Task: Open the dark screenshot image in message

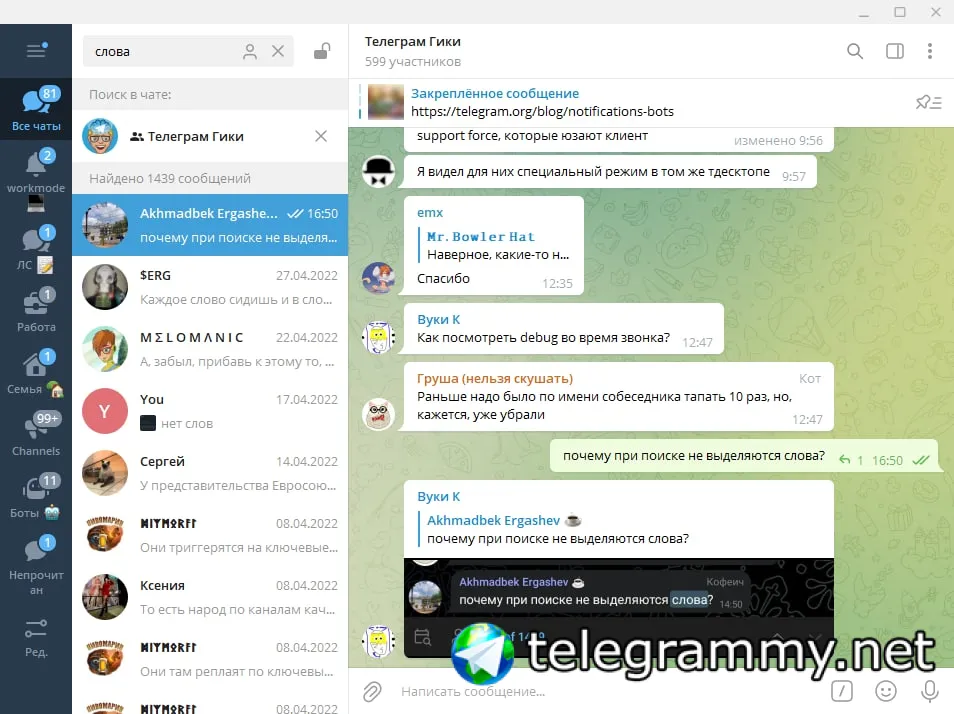Action: (x=619, y=608)
